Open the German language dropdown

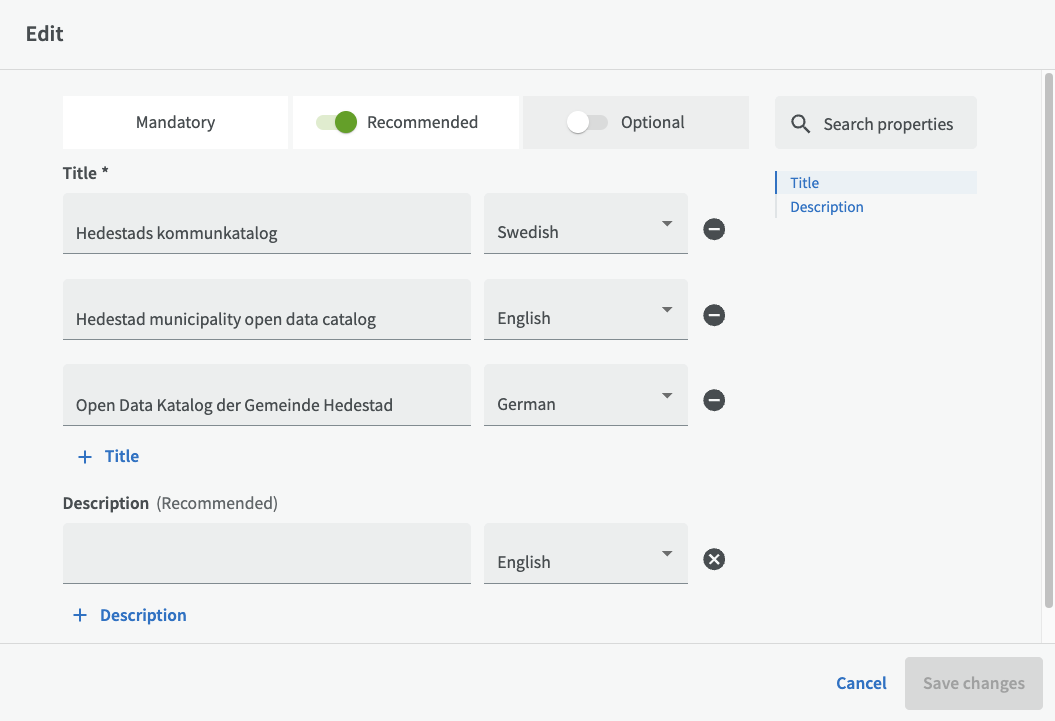click(586, 397)
